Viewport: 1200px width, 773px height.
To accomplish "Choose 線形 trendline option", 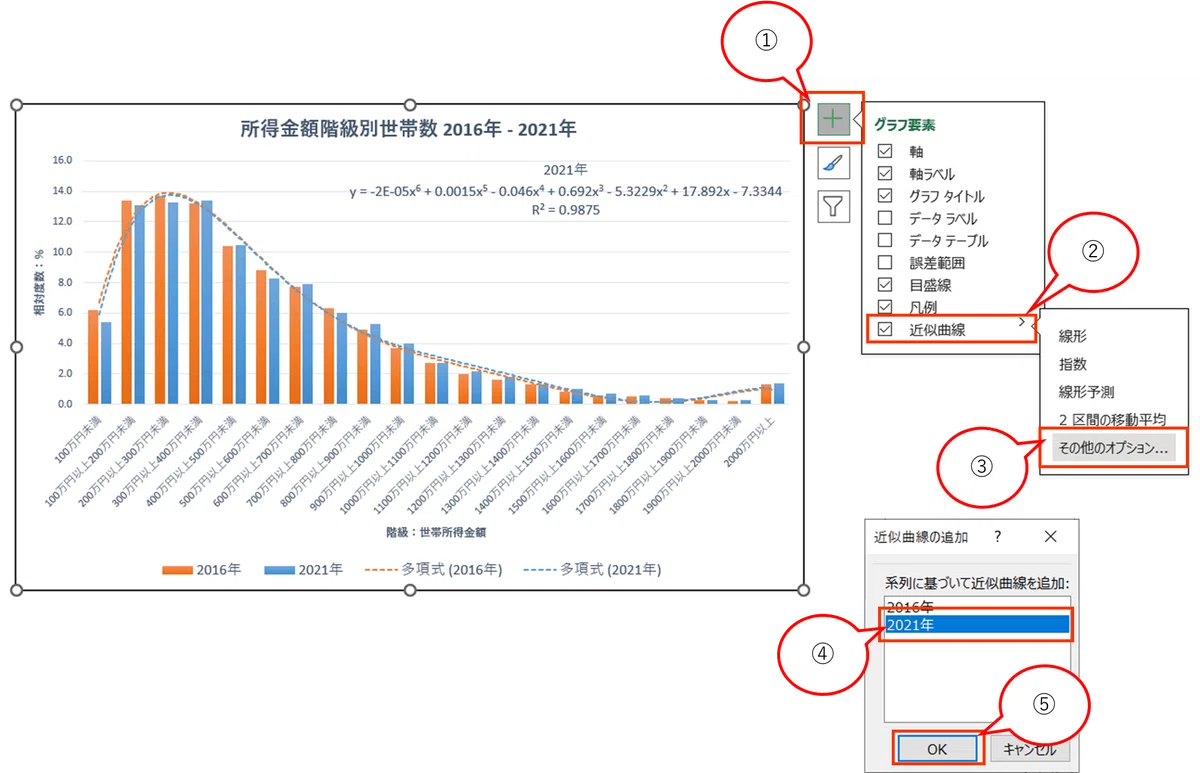I will click(x=1074, y=339).
